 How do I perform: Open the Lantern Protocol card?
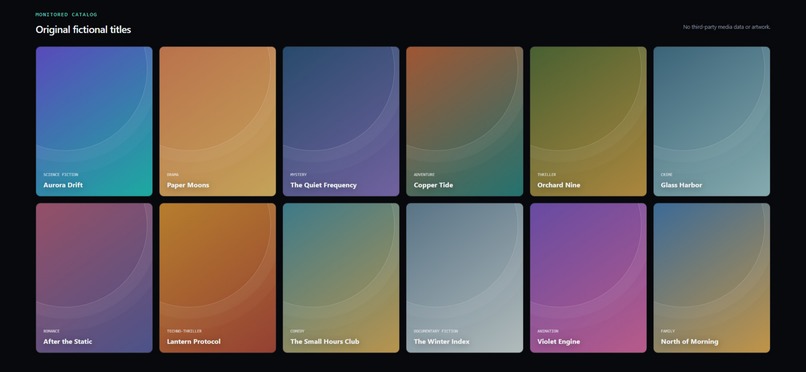217,278
